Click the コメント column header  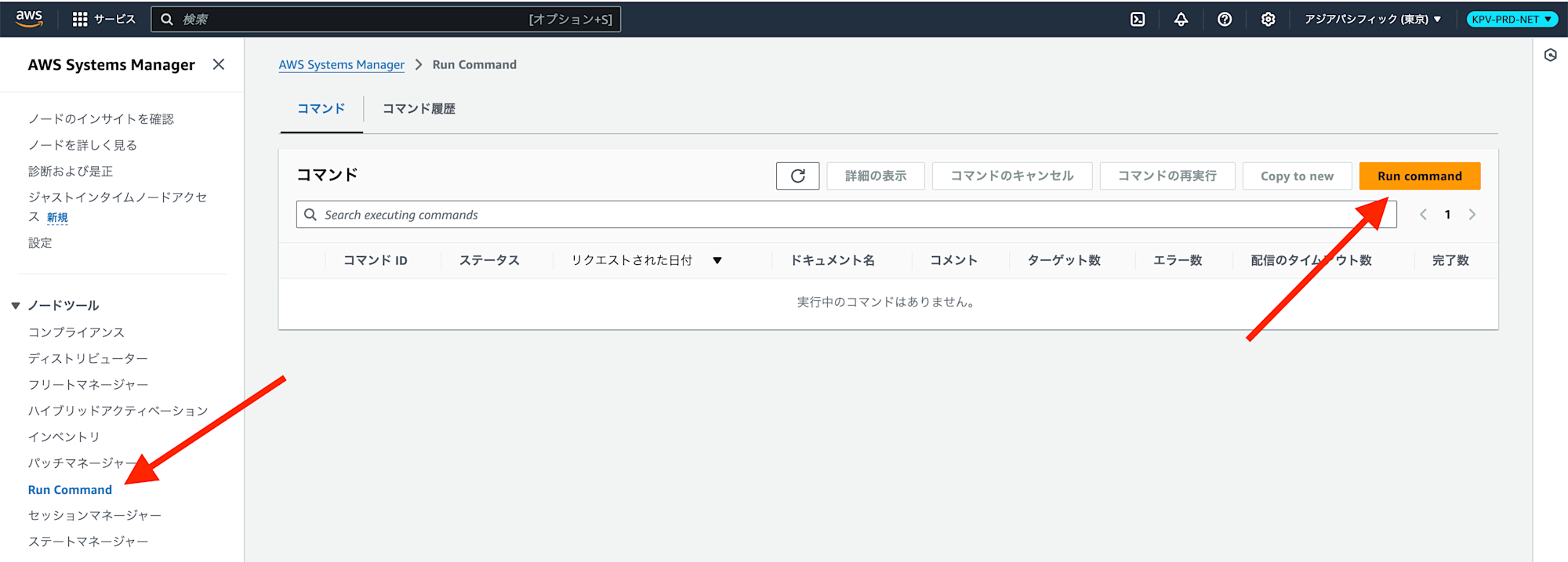click(953, 260)
